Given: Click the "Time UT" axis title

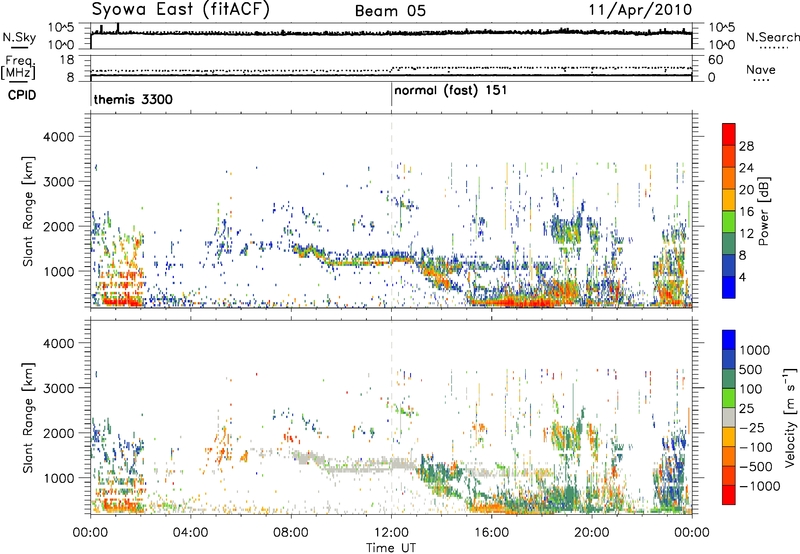Looking at the screenshot, I should tap(391, 548).
